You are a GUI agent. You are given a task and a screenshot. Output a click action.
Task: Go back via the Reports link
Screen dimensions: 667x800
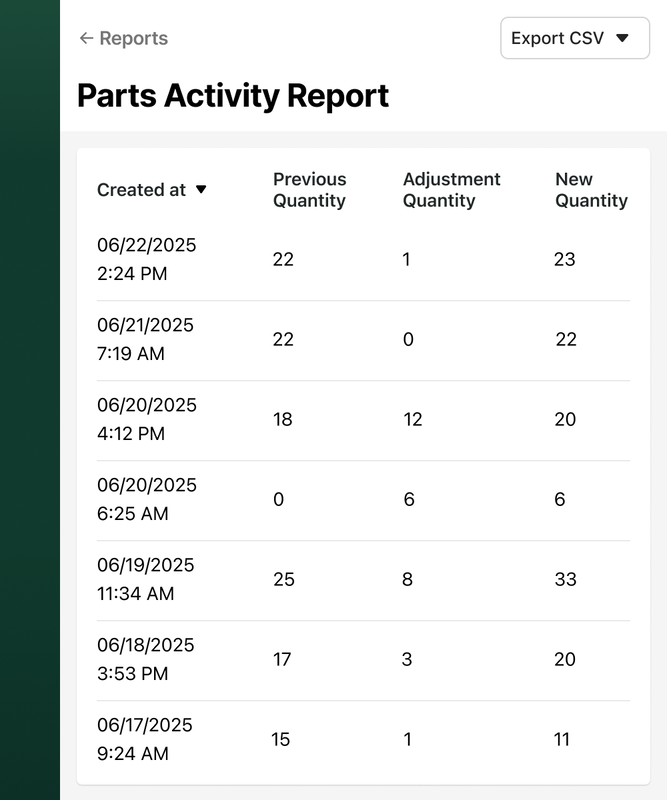(123, 38)
